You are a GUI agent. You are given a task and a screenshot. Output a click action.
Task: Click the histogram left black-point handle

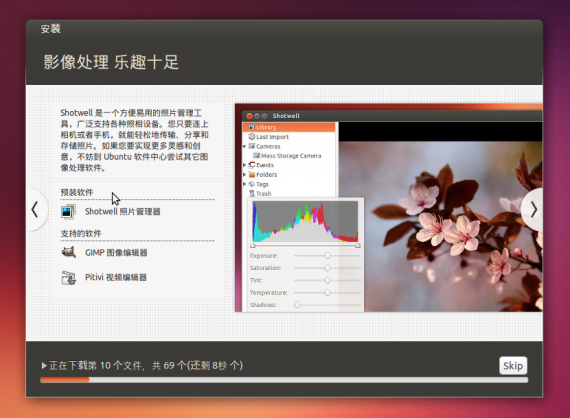[x=253, y=246]
